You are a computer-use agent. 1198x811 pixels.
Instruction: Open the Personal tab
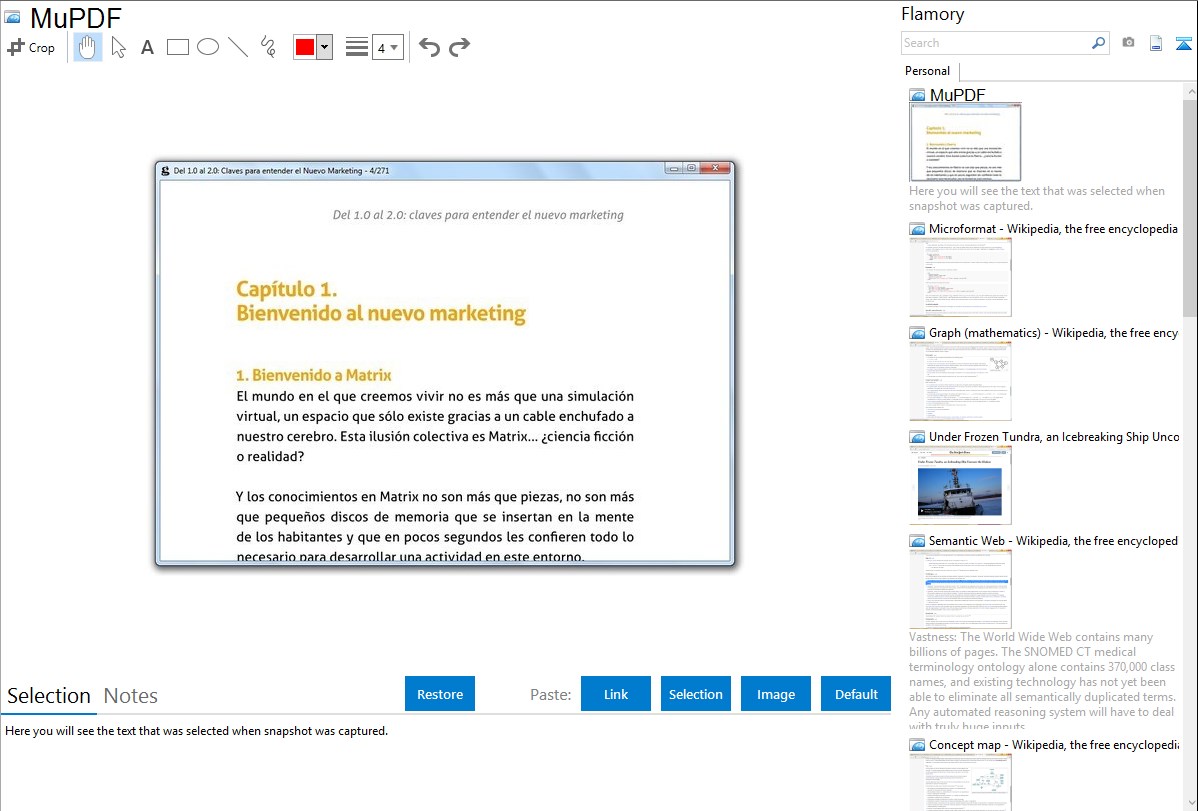click(928, 71)
